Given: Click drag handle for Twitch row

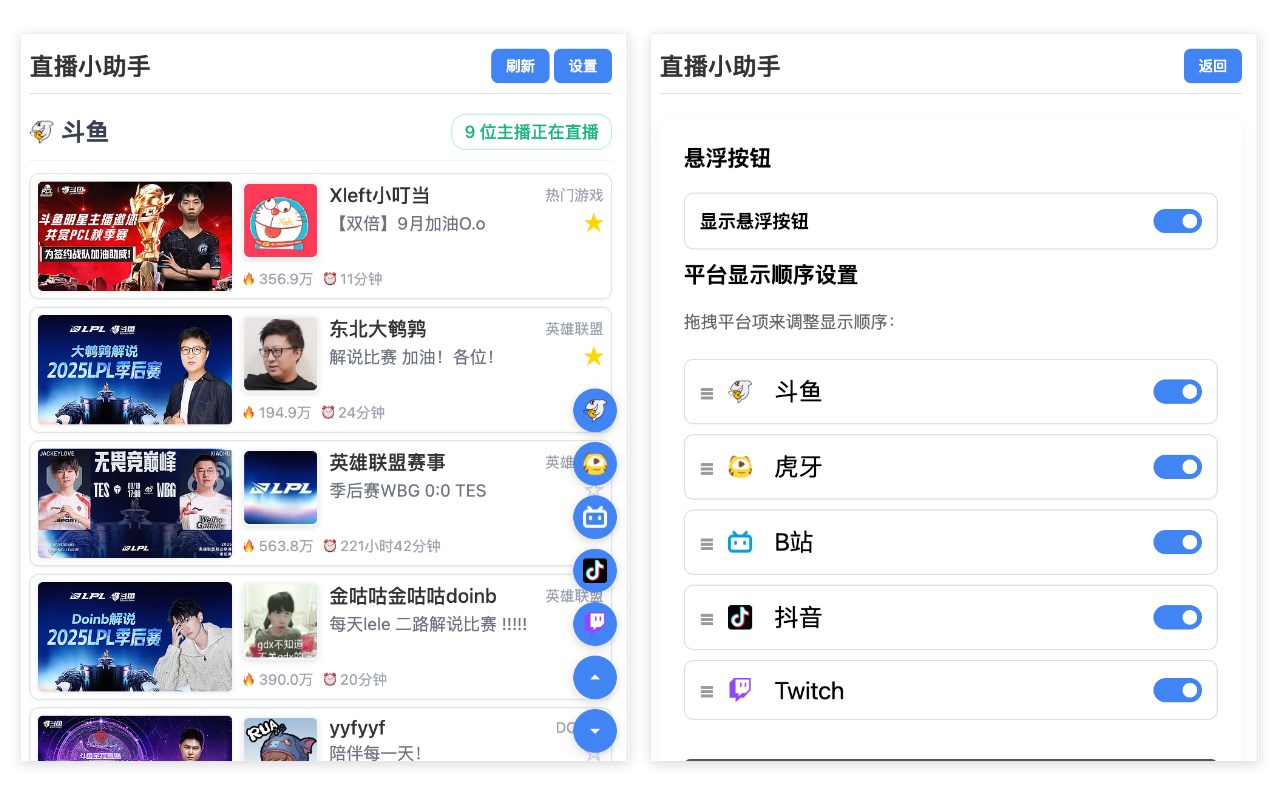Looking at the screenshot, I should pyautogui.click(x=707, y=692).
